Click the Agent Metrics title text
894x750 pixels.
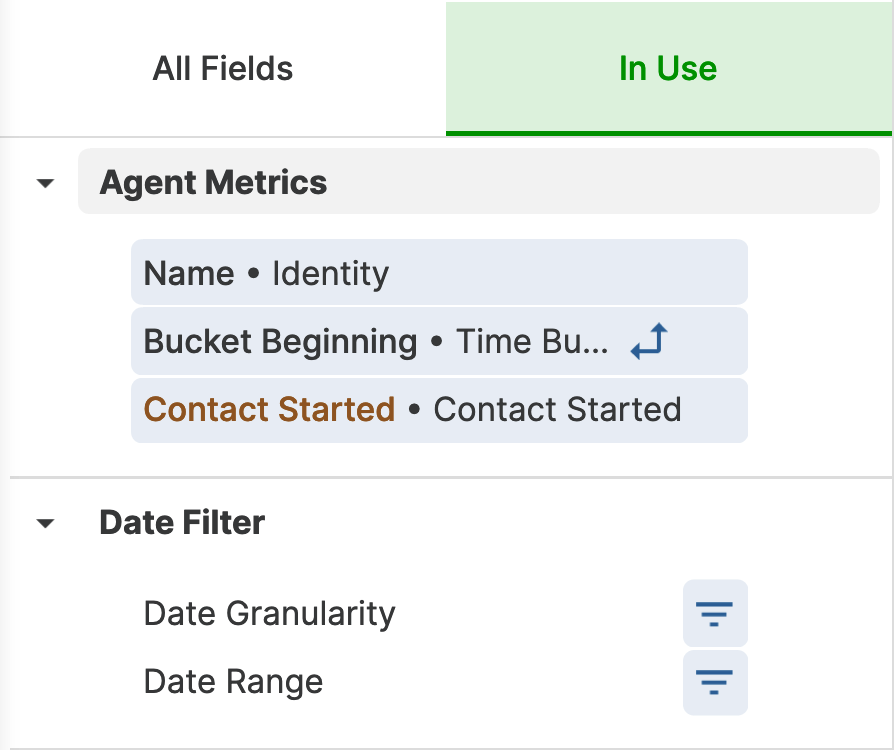[213, 183]
